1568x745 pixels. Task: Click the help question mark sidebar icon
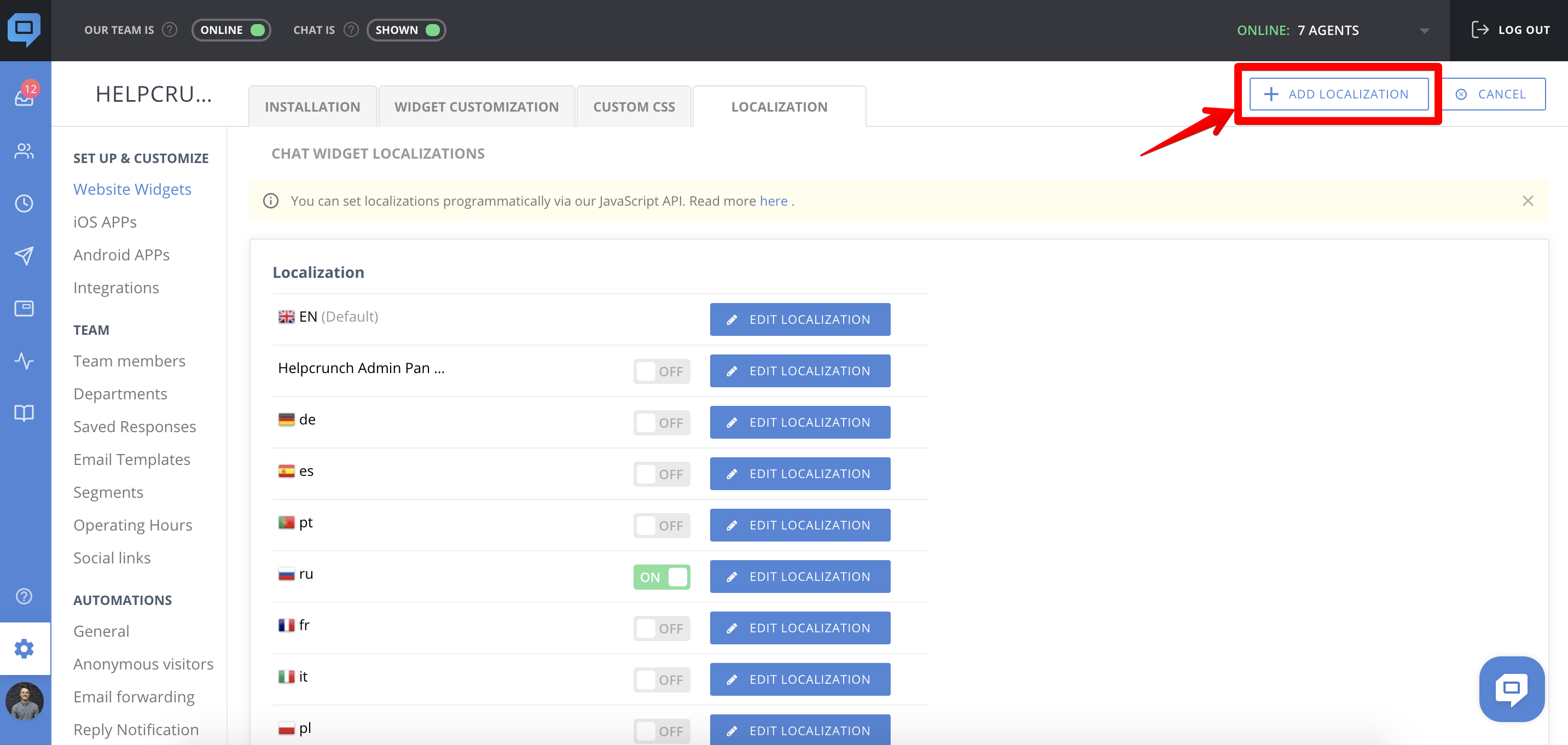25,596
